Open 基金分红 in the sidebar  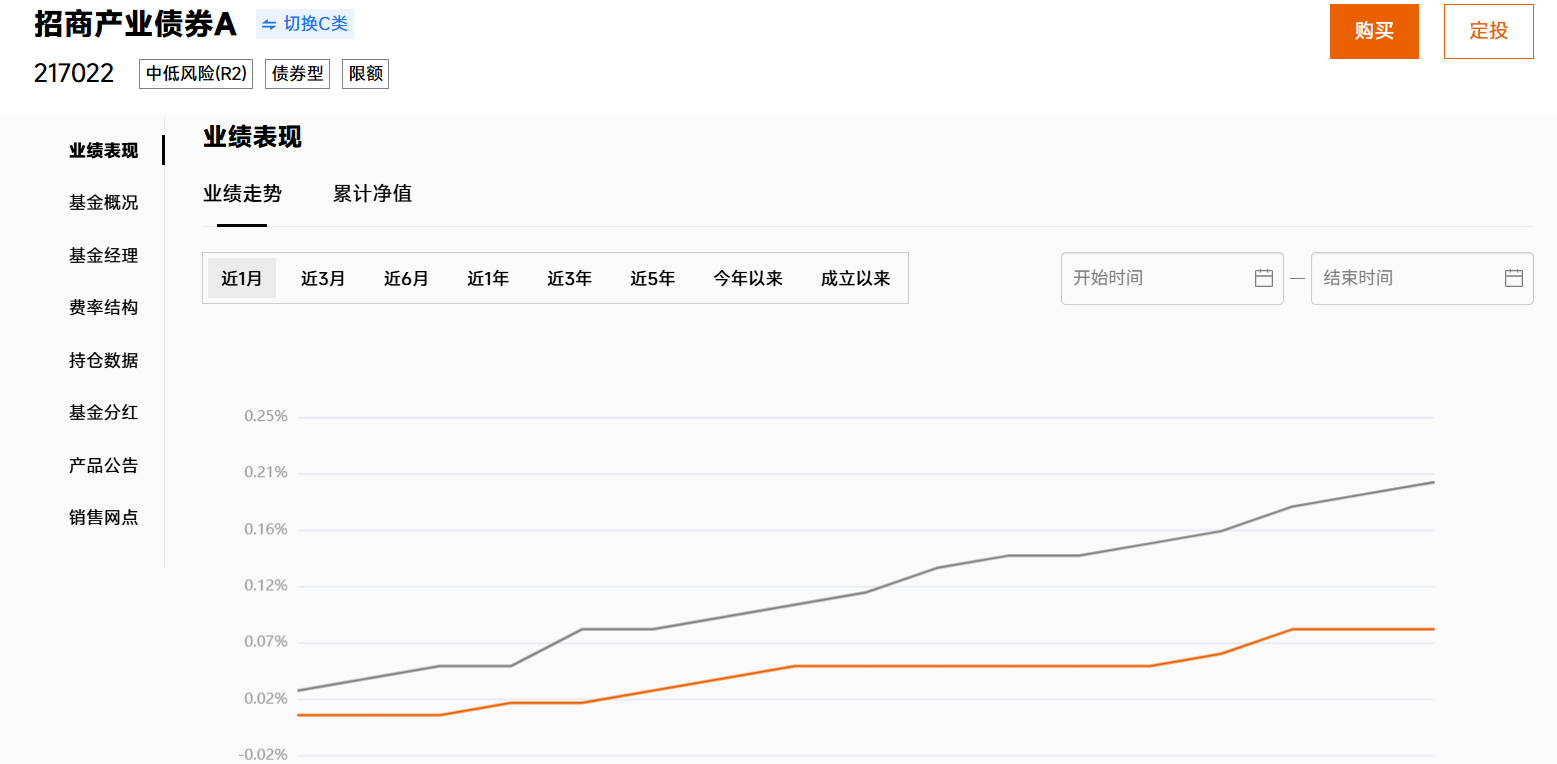[x=103, y=413]
